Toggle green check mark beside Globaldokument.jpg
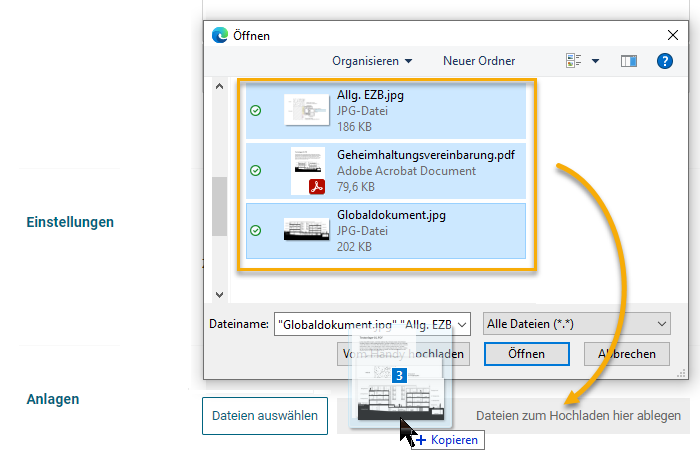Screen dimensions: 700x458 pyautogui.click(x=255, y=230)
